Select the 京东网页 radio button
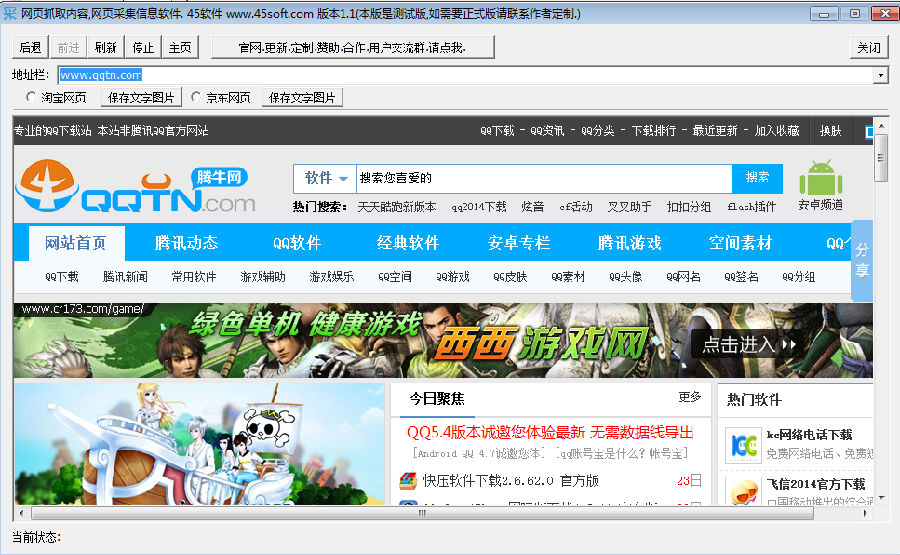The height and width of the screenshot is (555, 900). click(x=196, y=97)
